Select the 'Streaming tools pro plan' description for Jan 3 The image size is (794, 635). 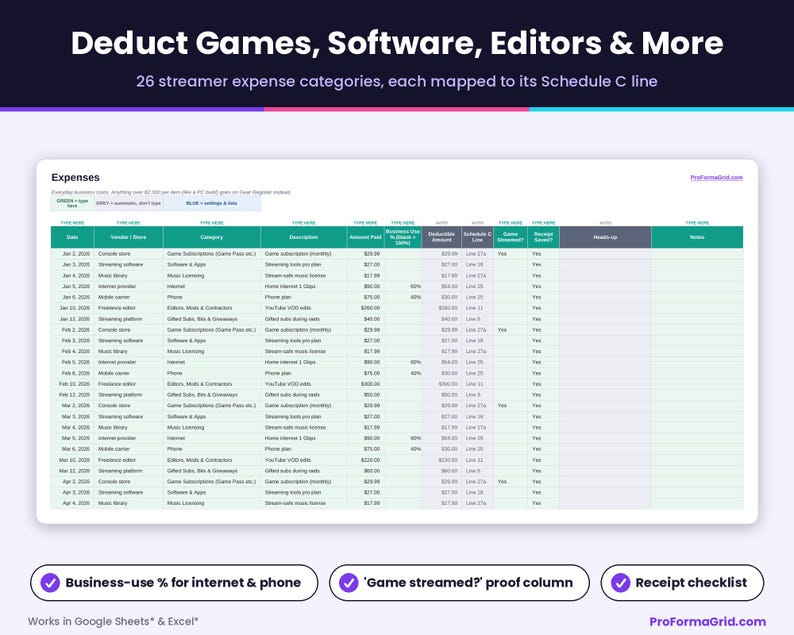coord(304,264)
